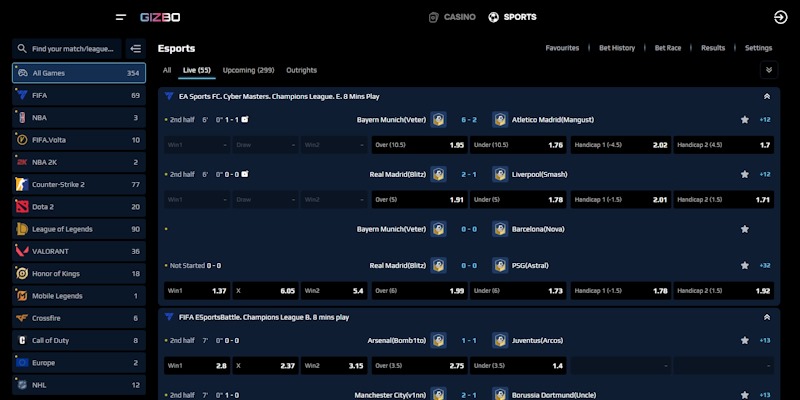Open Results
The width and height of the screenshot is (800, 400).
(x=713, y=48)
